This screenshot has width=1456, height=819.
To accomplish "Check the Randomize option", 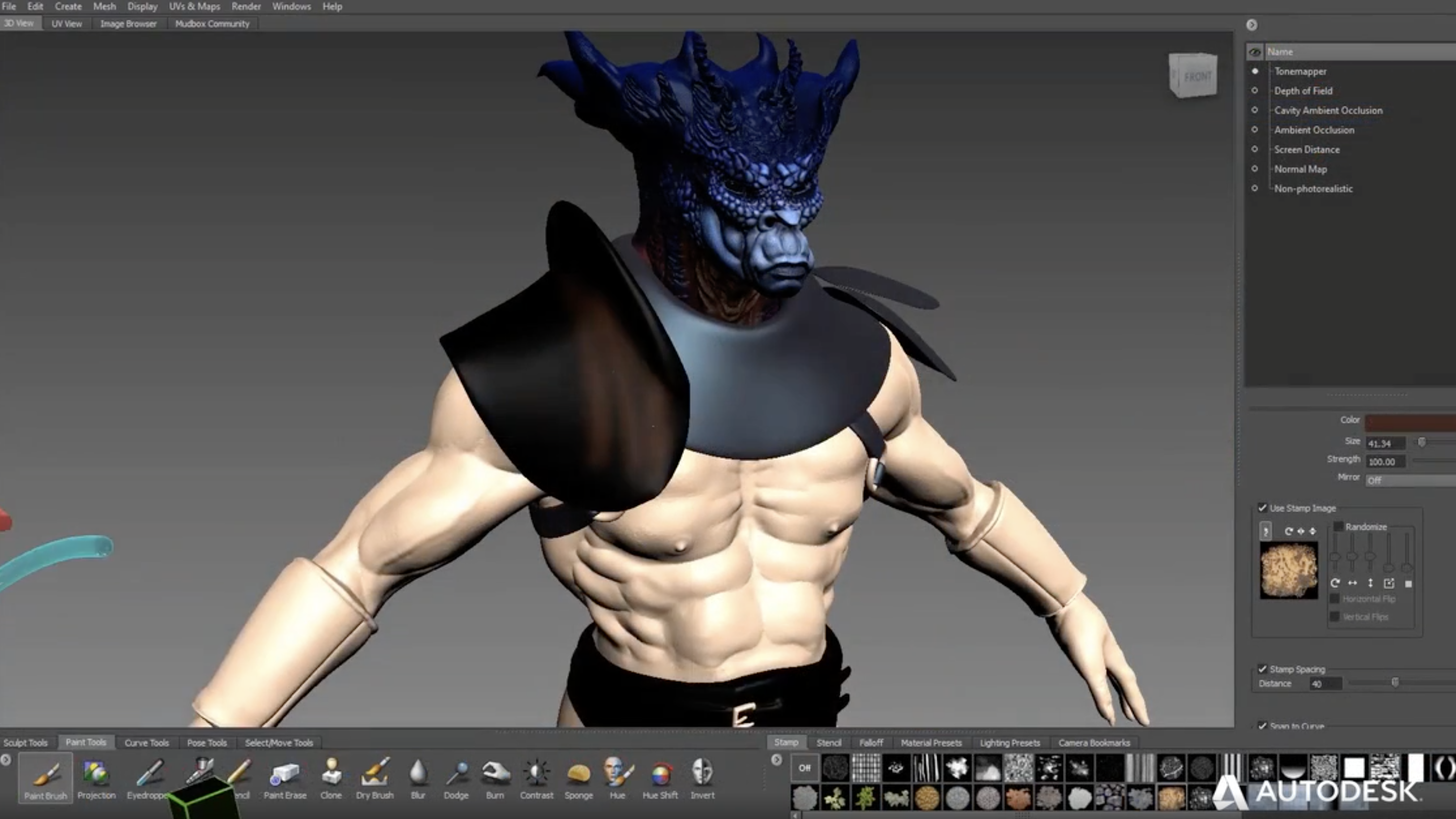I will coord(1338,526).
